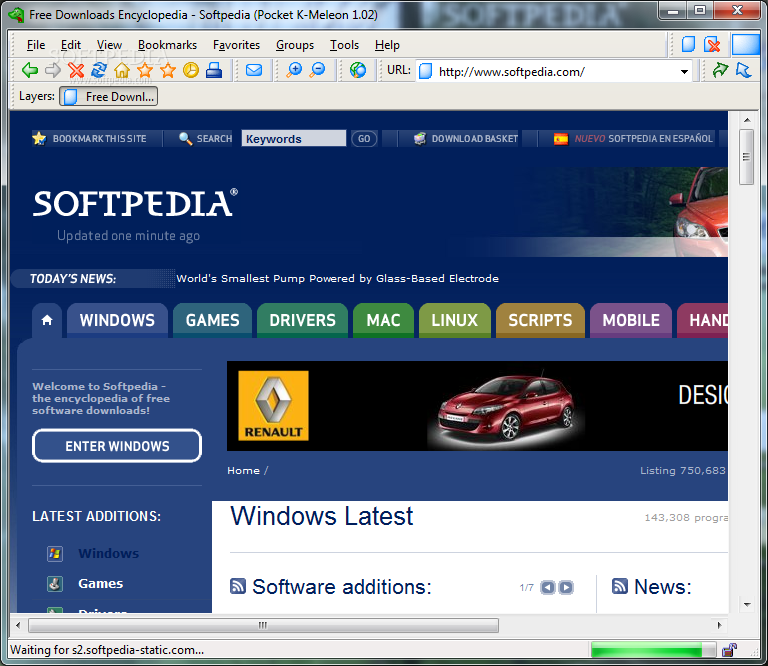The width and height of the screenshot is (768, 666).
Task: Open the GAMES category tab
Action: (212, 320)
